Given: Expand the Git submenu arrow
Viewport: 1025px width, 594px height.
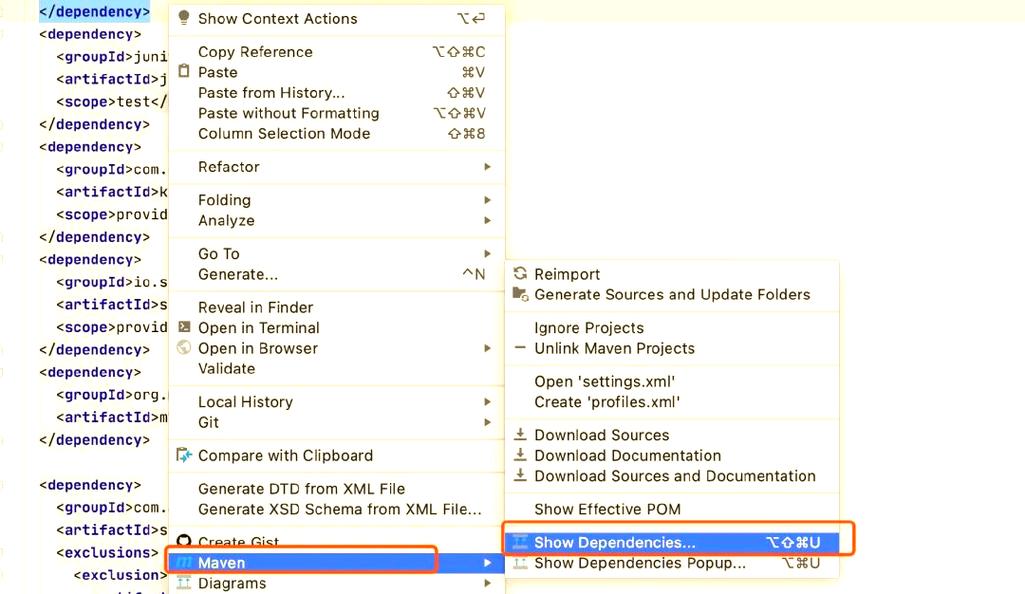Looking at the screenshot, I should tap(487, 422).
